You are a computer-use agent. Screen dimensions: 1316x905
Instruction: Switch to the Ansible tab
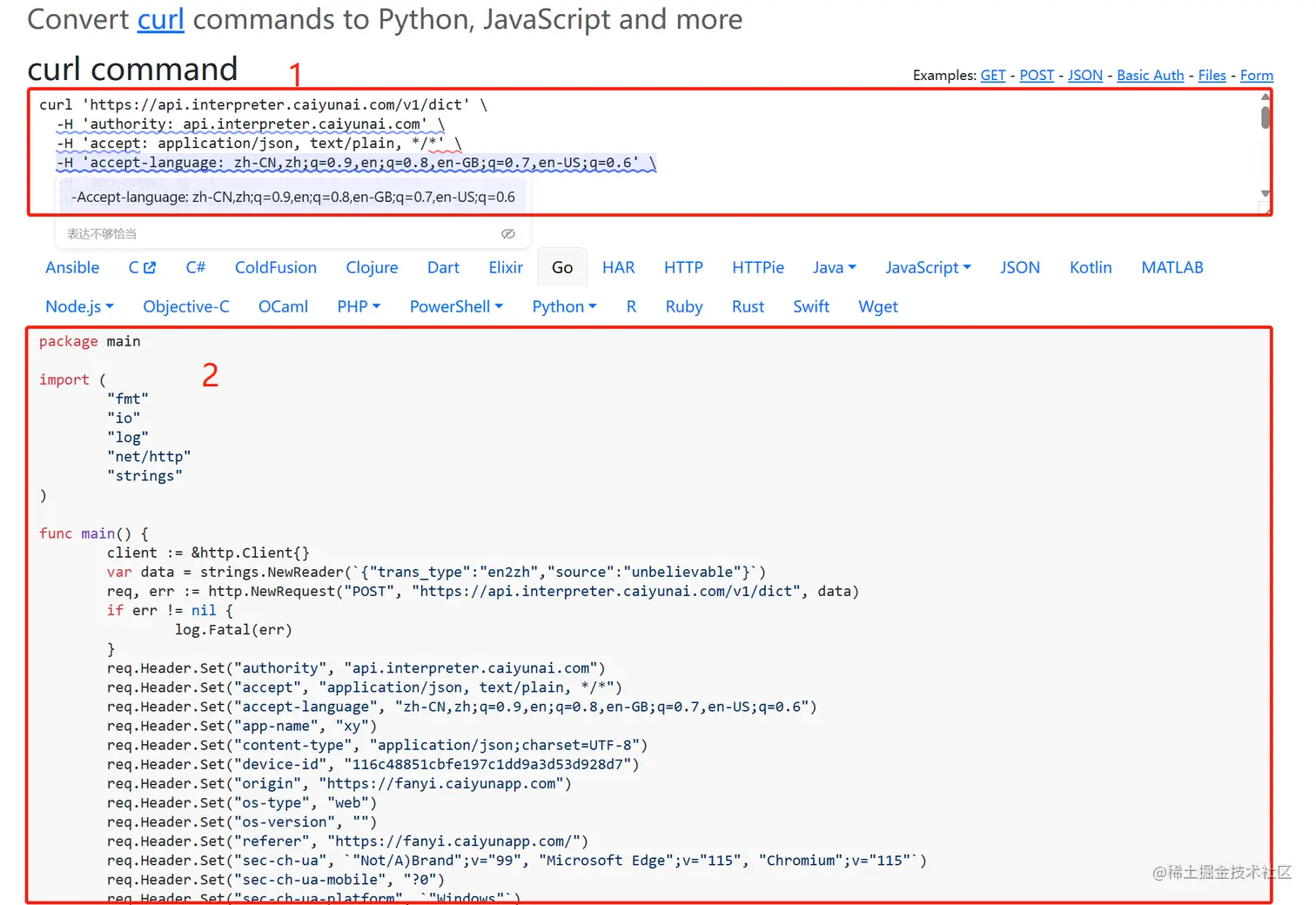coord(72,268)
